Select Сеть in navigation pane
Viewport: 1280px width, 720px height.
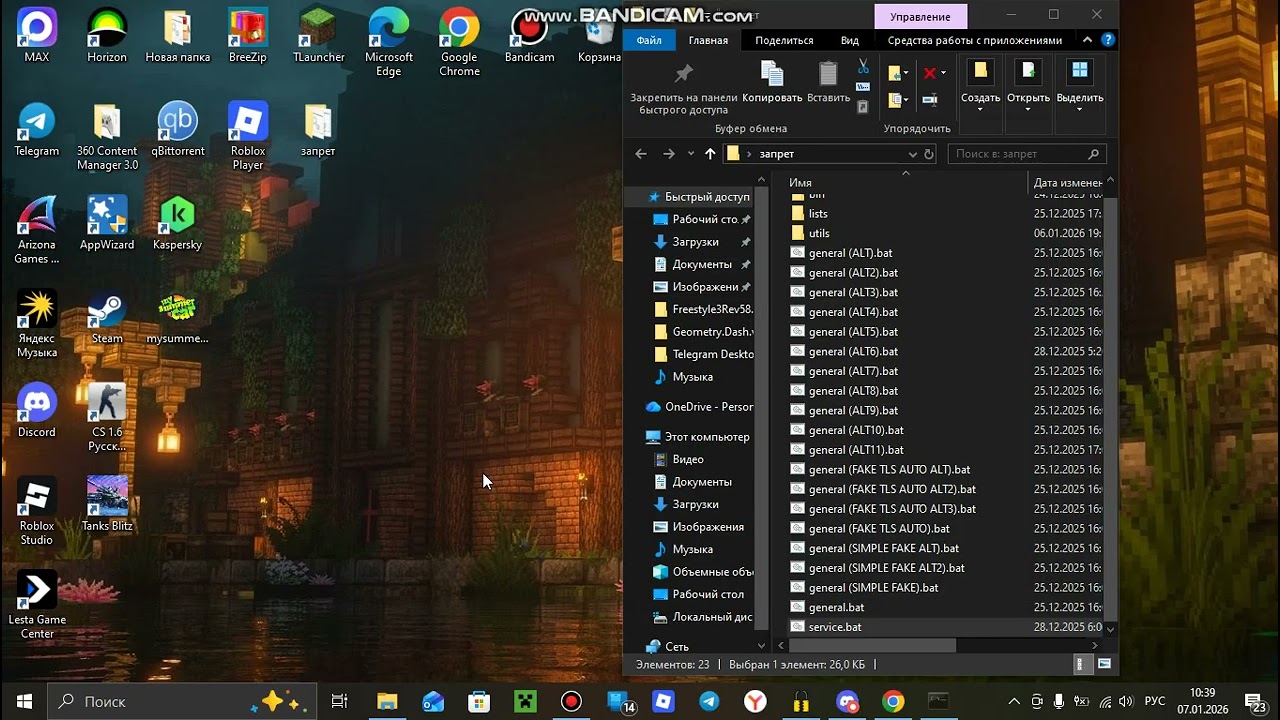tap(668, 646)
